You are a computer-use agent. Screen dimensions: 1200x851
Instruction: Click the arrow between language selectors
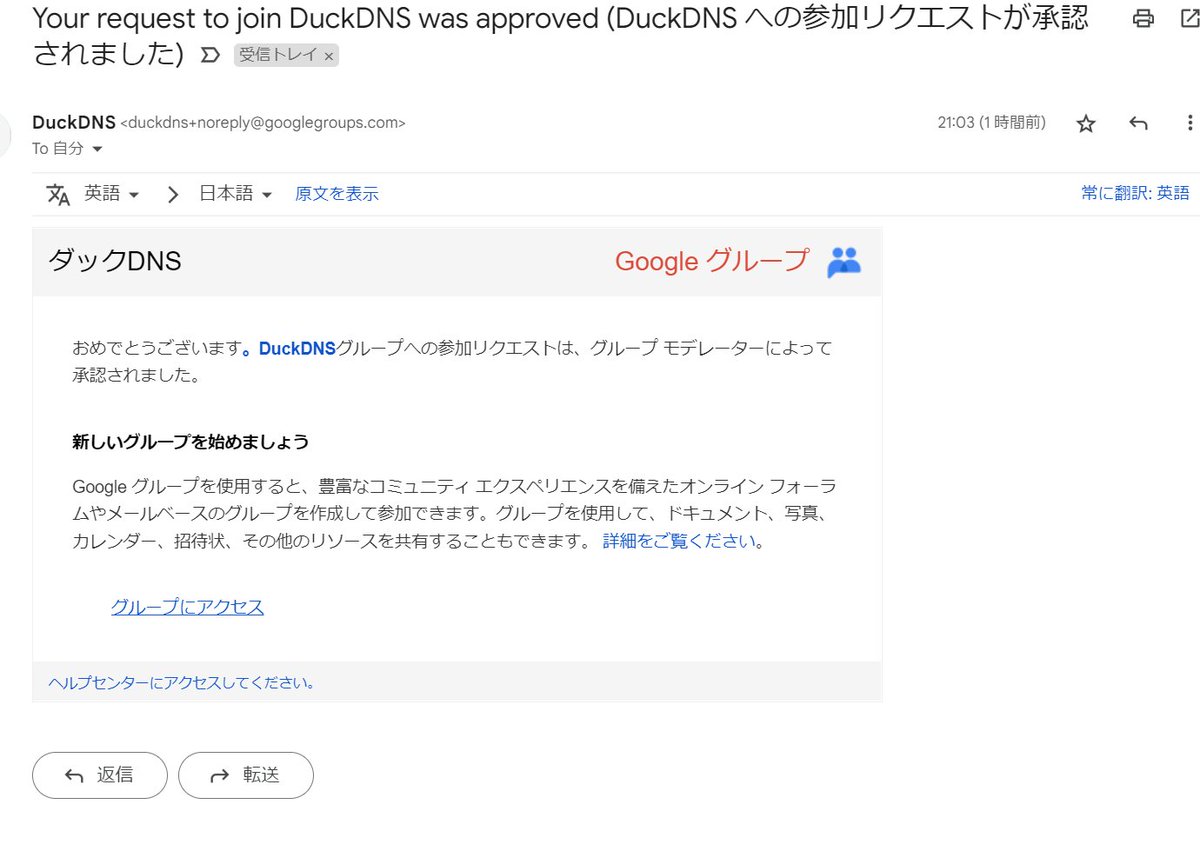pos(172,195)
